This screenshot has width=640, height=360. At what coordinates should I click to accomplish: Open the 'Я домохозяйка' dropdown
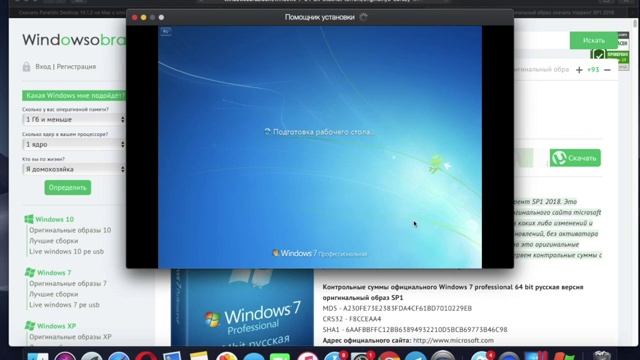(74, 169)
